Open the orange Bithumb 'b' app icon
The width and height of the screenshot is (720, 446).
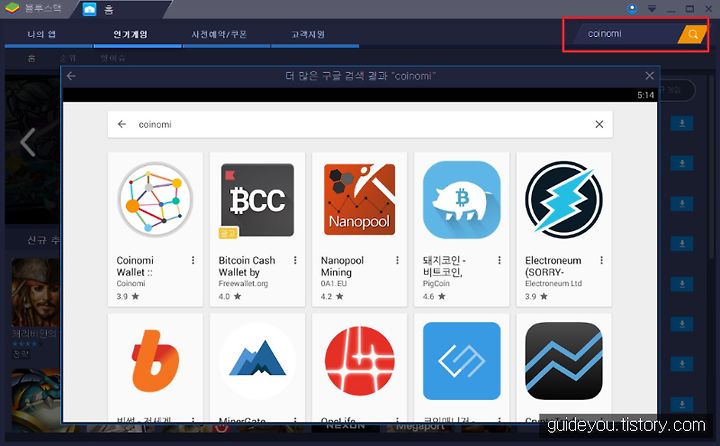coord(155,361)
